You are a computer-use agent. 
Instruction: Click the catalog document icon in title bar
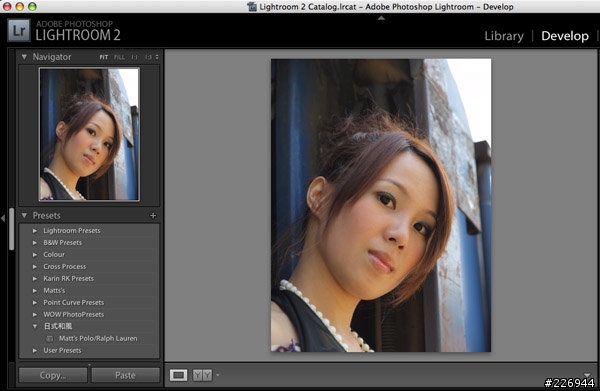click(x=252, y=7)
